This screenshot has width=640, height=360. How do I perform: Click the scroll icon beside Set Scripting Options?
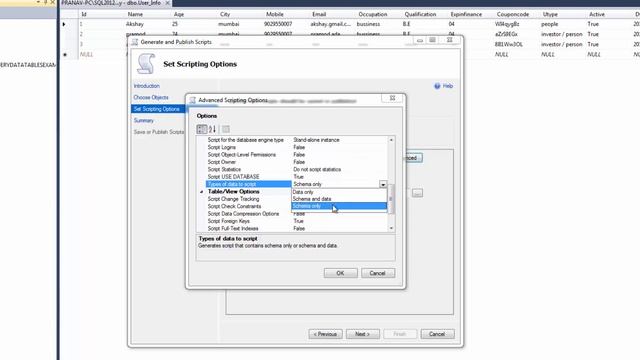coord(146,64)
